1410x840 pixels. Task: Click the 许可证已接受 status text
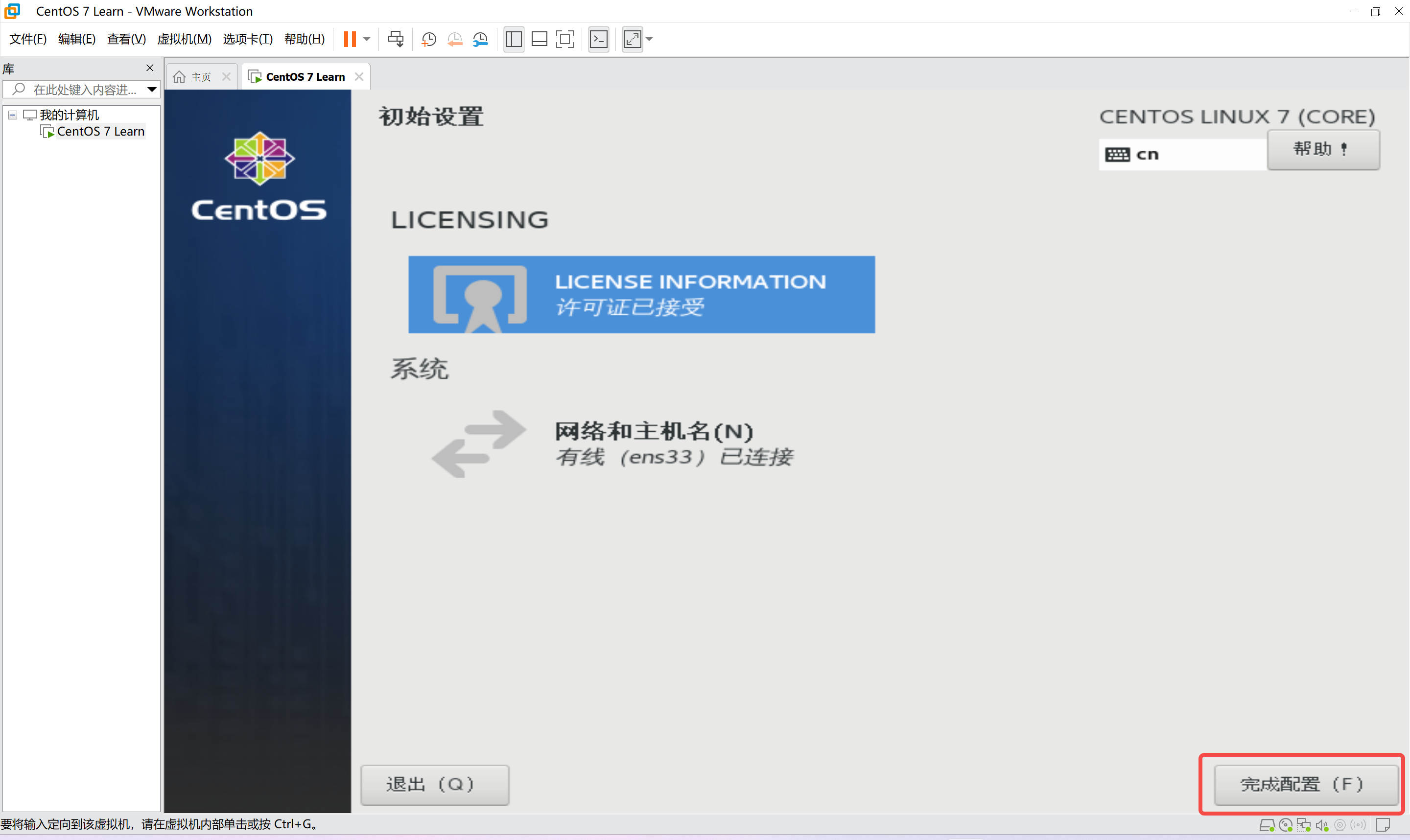[x=630, y=307]
